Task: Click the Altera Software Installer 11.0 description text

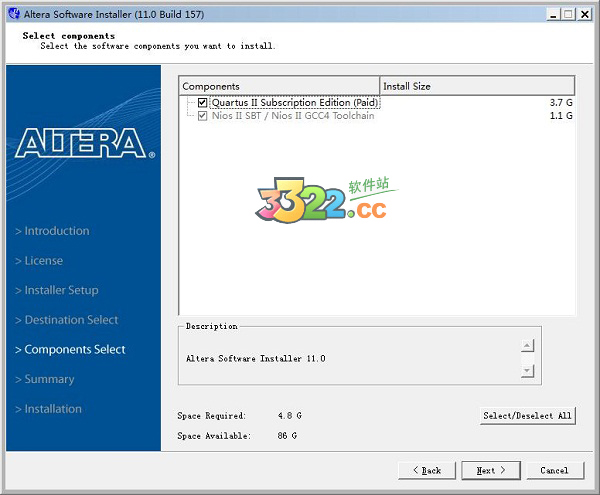Action: pos(256,359)
